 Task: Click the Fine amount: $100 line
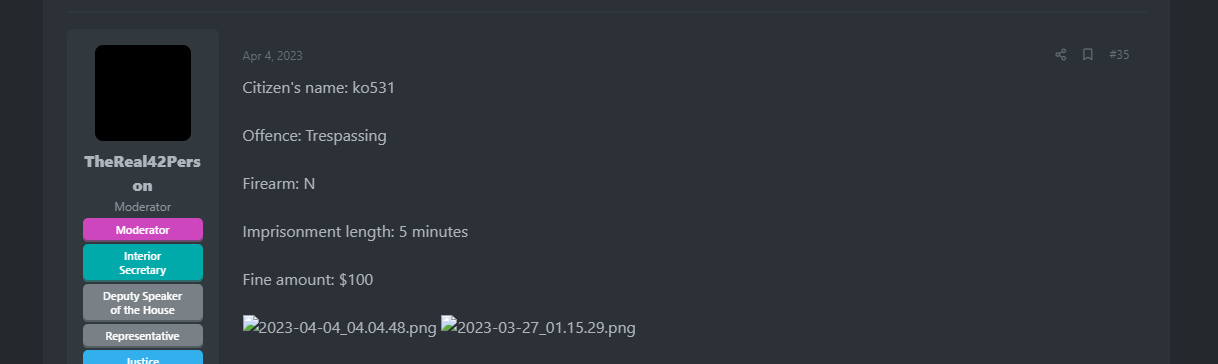coord(308,280)
